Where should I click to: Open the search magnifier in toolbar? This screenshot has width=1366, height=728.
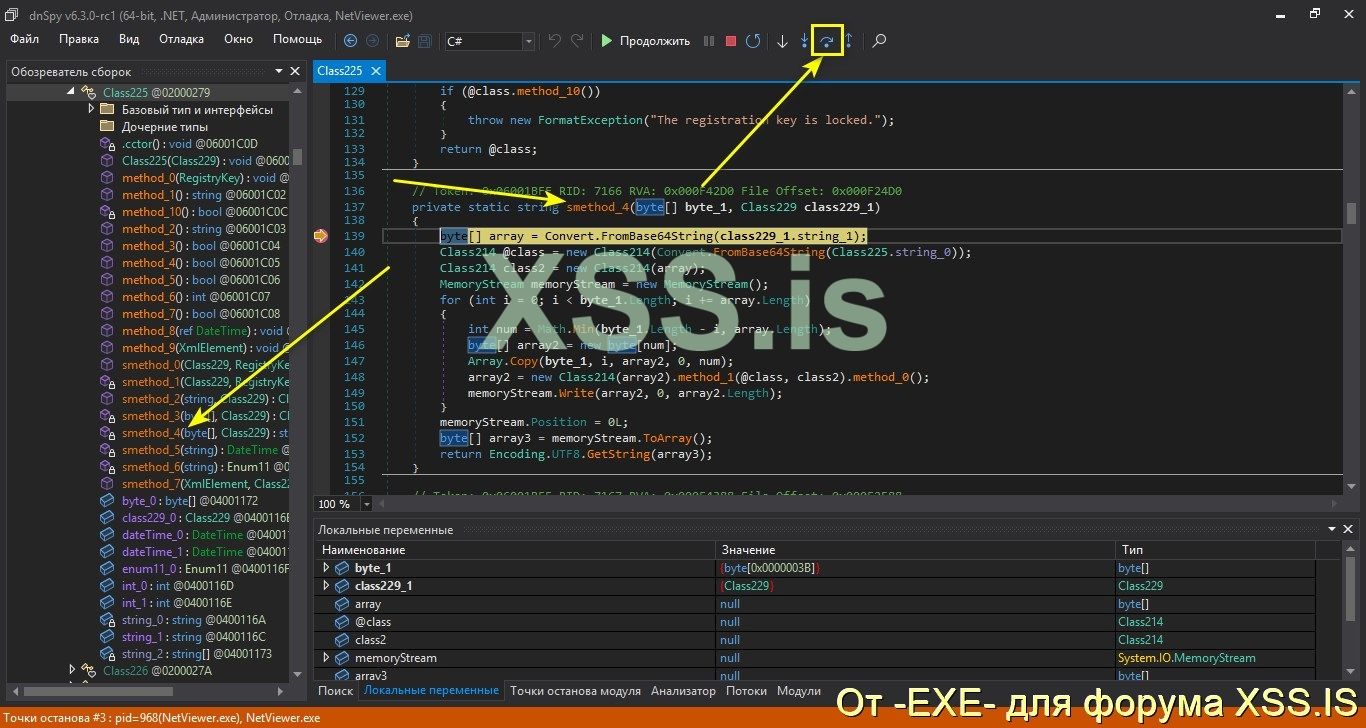[879, 41]
